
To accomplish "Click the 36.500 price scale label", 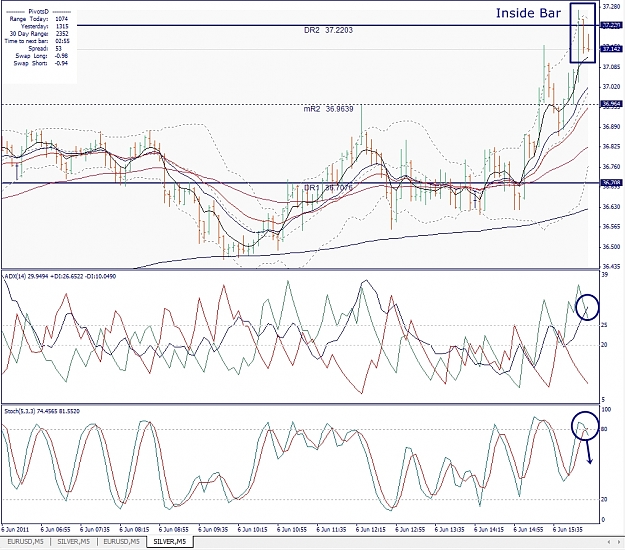I will point(611,247).
